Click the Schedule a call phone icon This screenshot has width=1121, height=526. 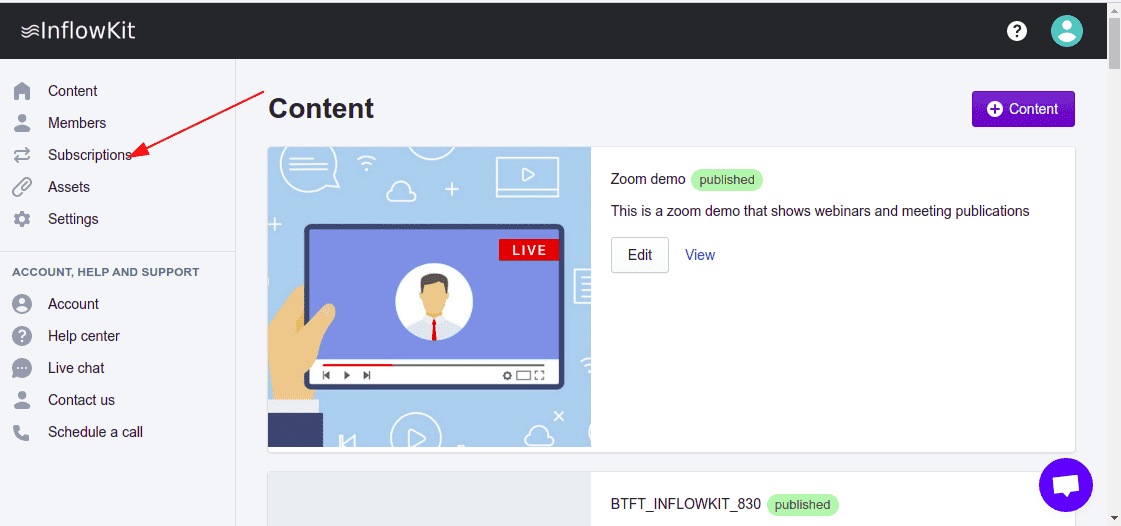point(22,432)
